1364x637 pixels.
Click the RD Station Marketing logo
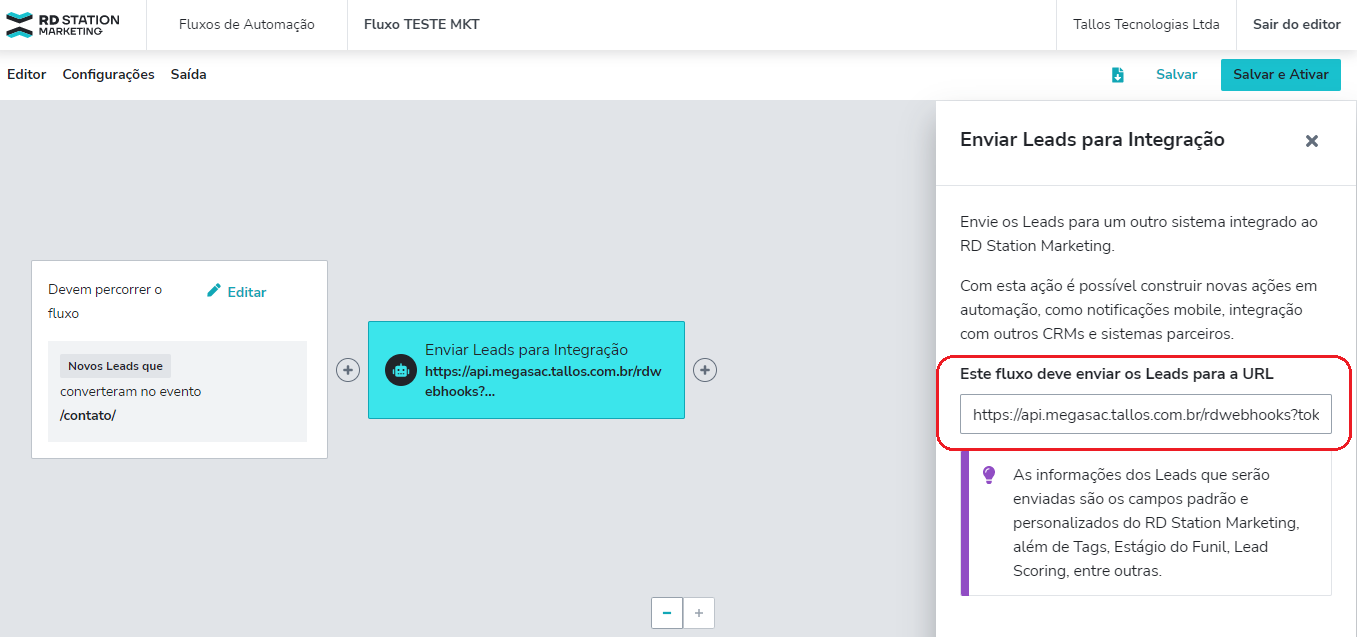(63, 25)
